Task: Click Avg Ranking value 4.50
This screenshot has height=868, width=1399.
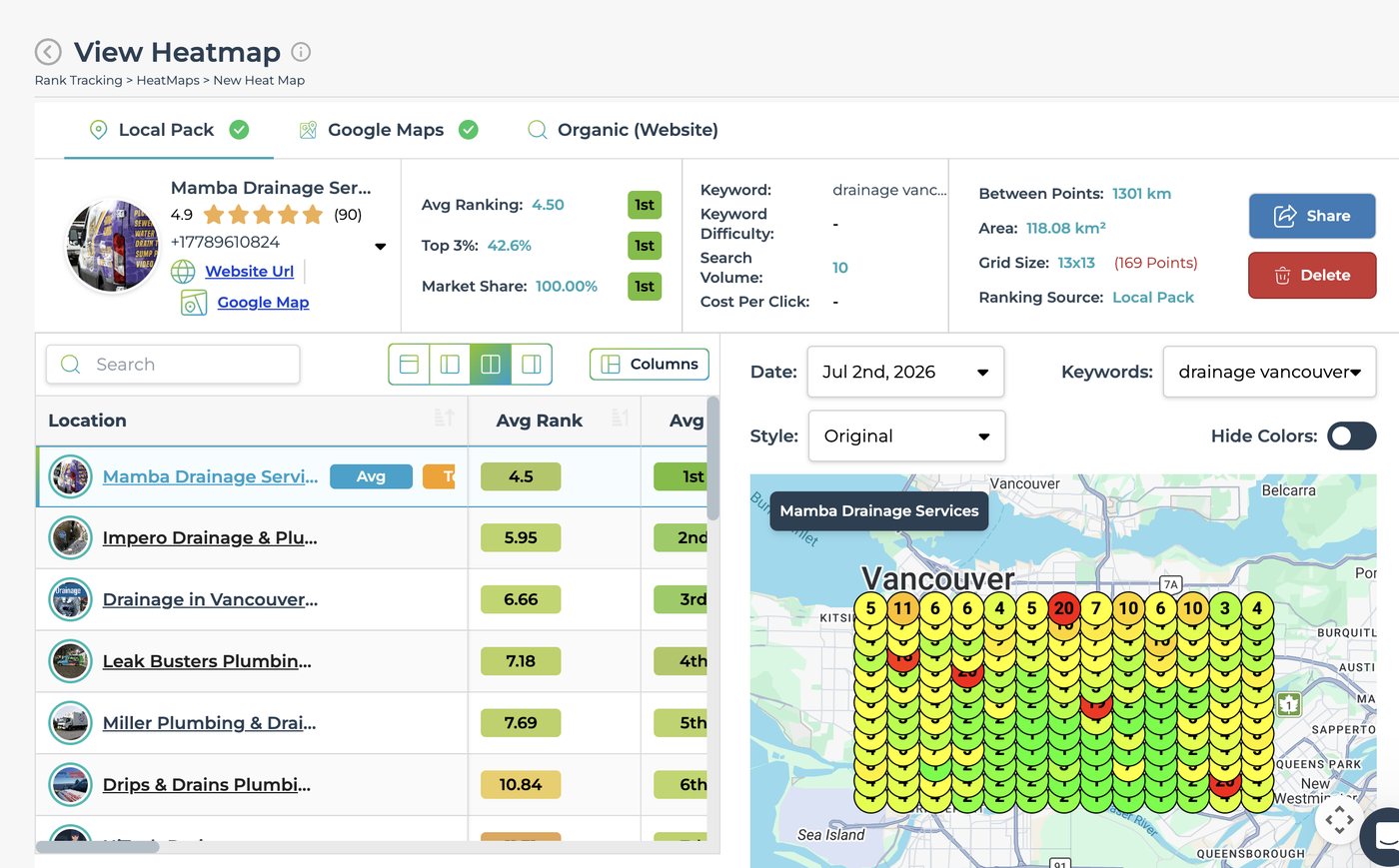Action: click(548, 205)
